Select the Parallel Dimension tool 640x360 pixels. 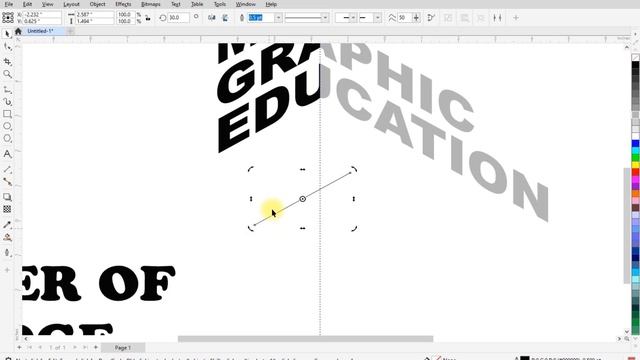(x=7, y=169)
